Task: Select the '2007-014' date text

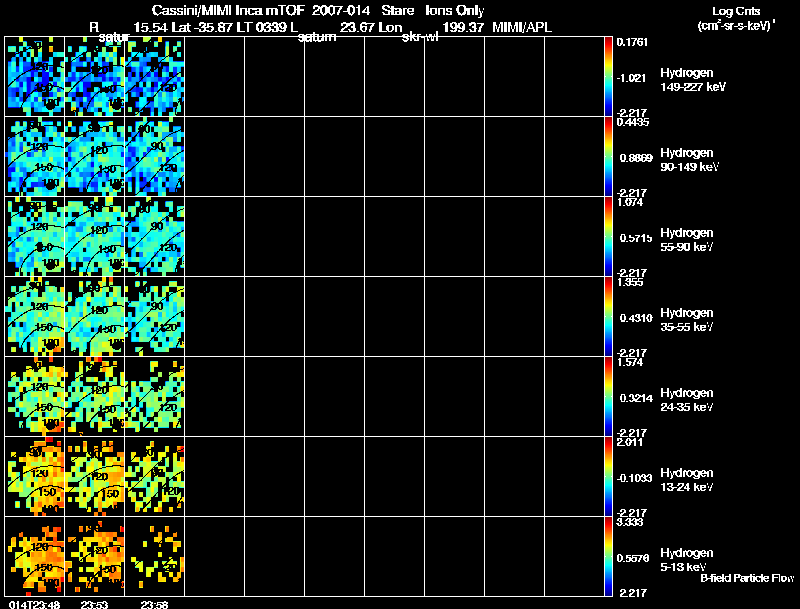Action: pos(341,11)
